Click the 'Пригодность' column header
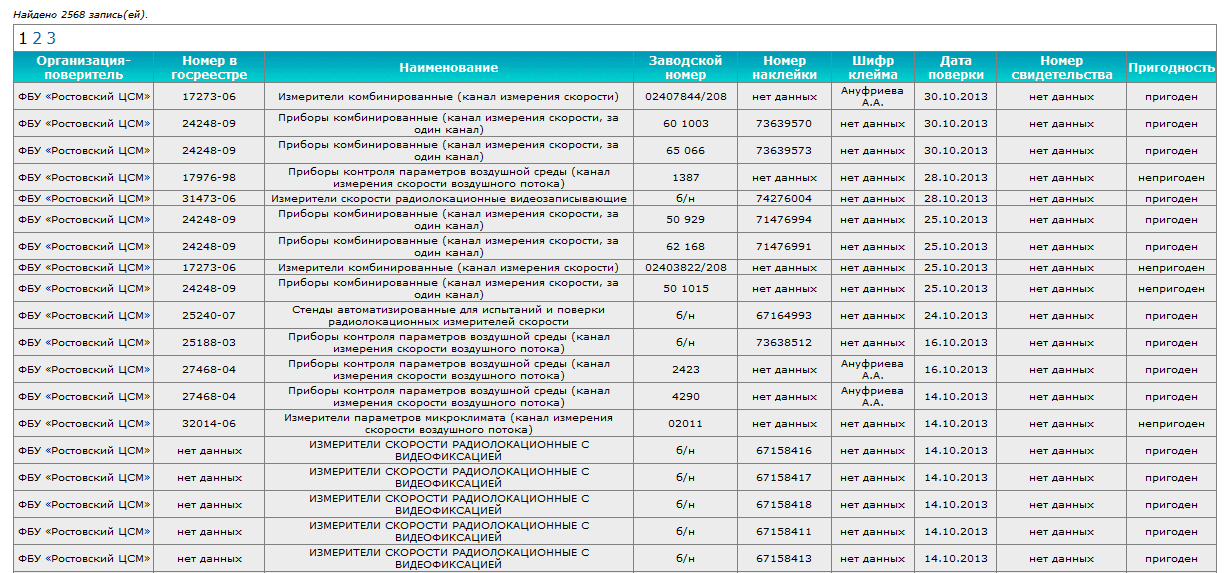Screen dimensions: 1225x573 (x=1171, y=67)
